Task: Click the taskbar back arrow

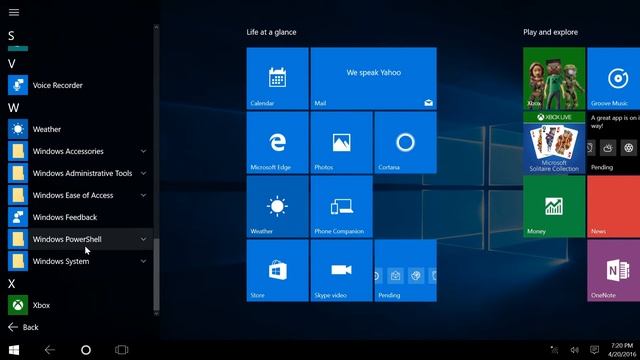Action: 50,350
